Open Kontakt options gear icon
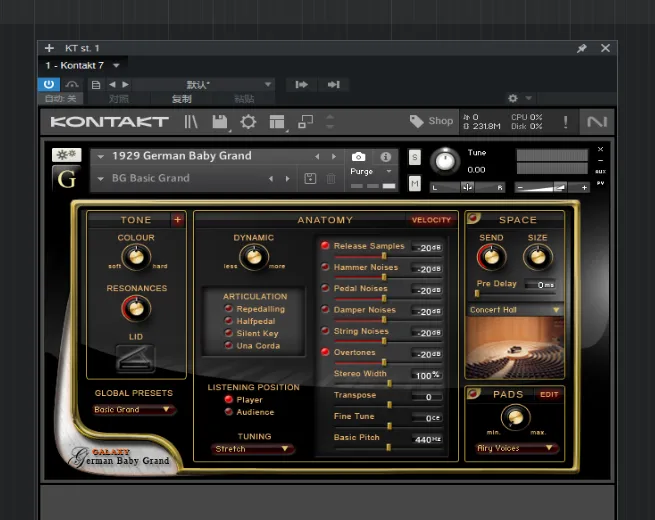Screen dimensions: 655x520 click(248, 122)
